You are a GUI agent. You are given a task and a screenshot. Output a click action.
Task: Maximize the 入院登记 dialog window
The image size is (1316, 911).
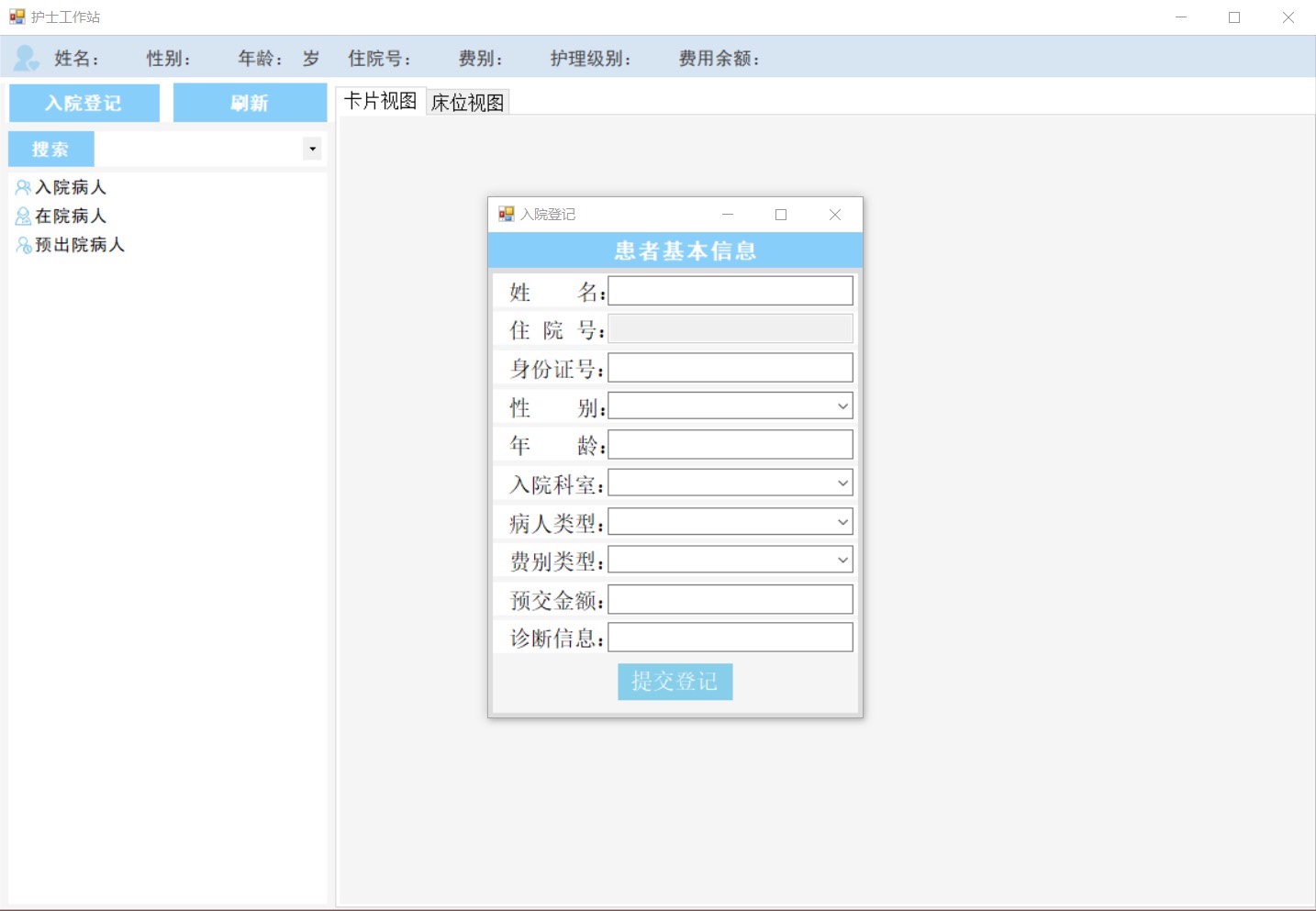point(781,214)
